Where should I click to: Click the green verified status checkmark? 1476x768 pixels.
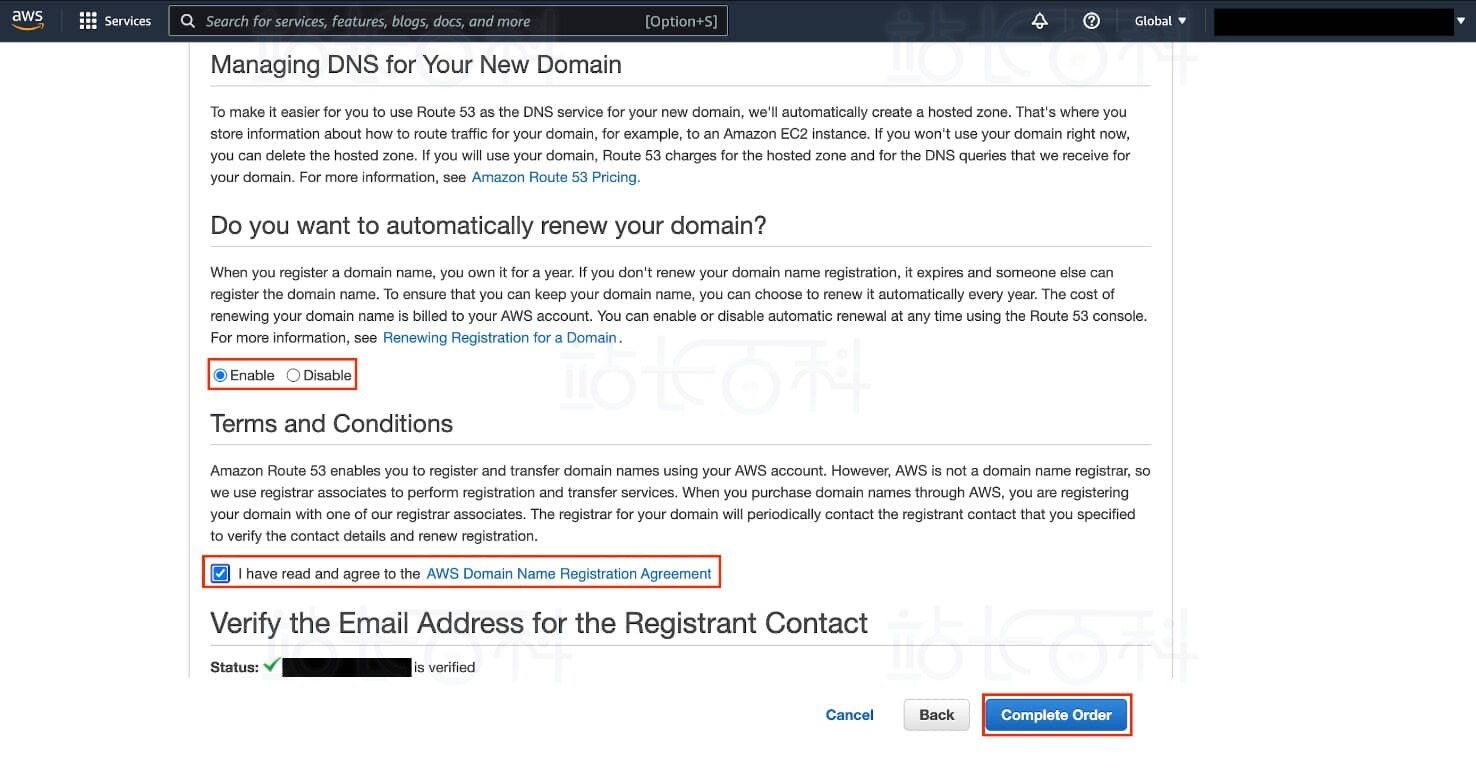pyautogui.click(x=271, y=666)
